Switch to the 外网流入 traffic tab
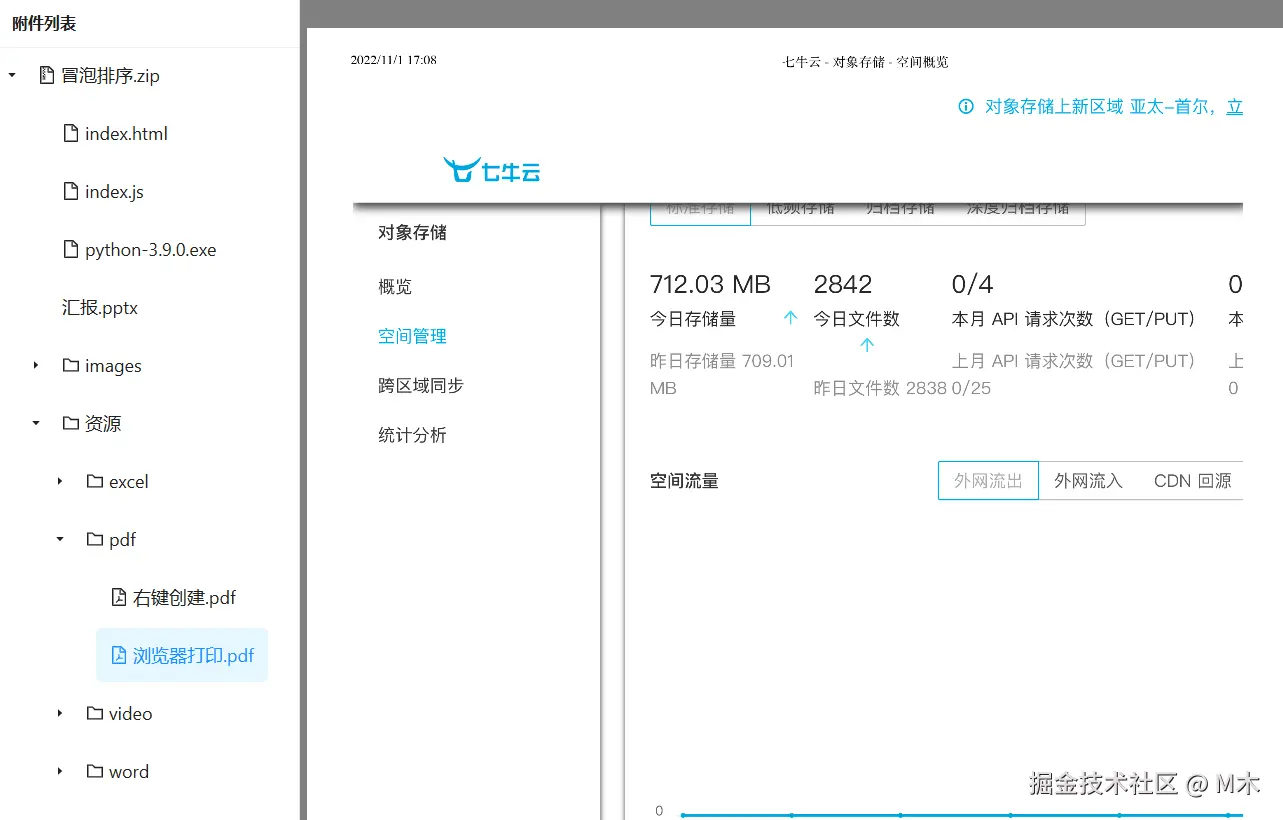This screenshot has width=1283, height=820. pos(1088,481)
